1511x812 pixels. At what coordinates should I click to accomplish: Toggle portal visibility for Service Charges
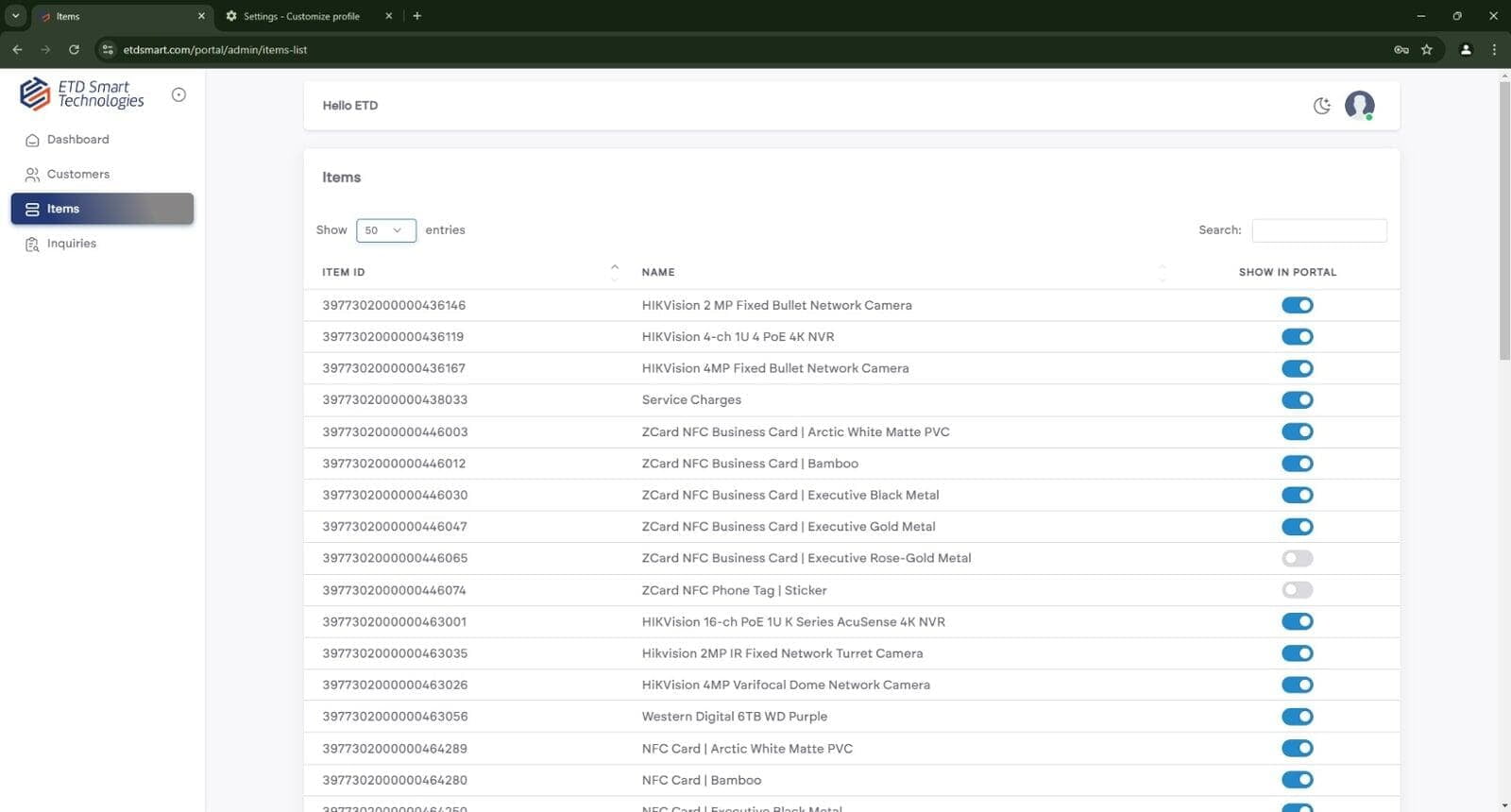pos(1298,400)
